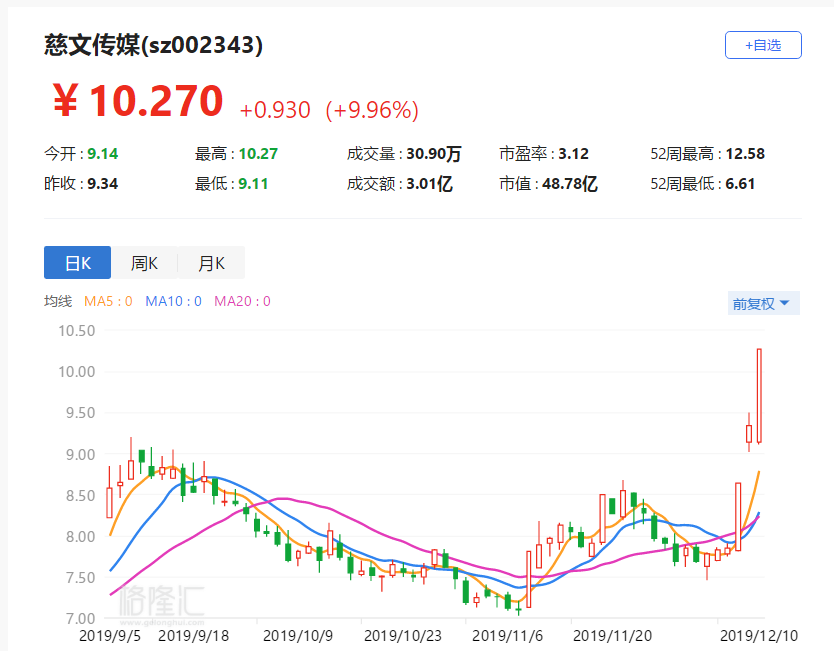The image size is (834, 651).
Task: Click the x-axis date 2019/10/23
Action: pyautogui.click(x=403, y=636)
